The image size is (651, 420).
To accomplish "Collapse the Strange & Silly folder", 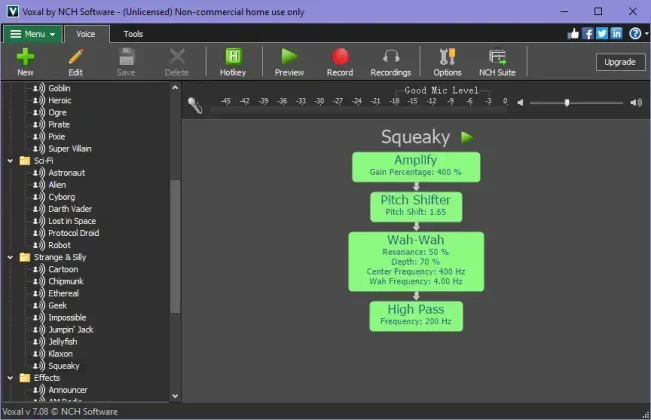I will [x=10, y=258].
